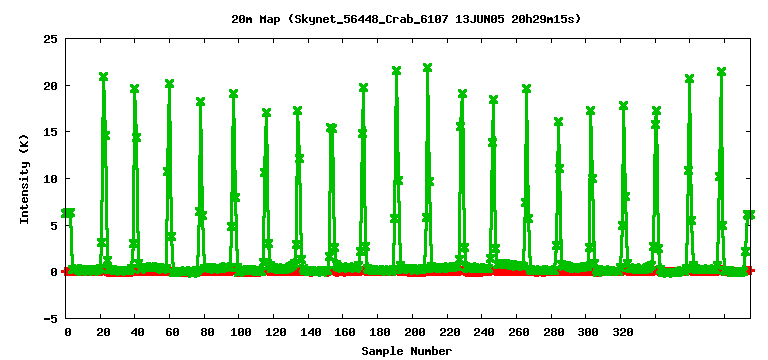Viewport: 768px width, 360px height.
Task: Click the y-axis tick label 25
Action: [51, 39]
